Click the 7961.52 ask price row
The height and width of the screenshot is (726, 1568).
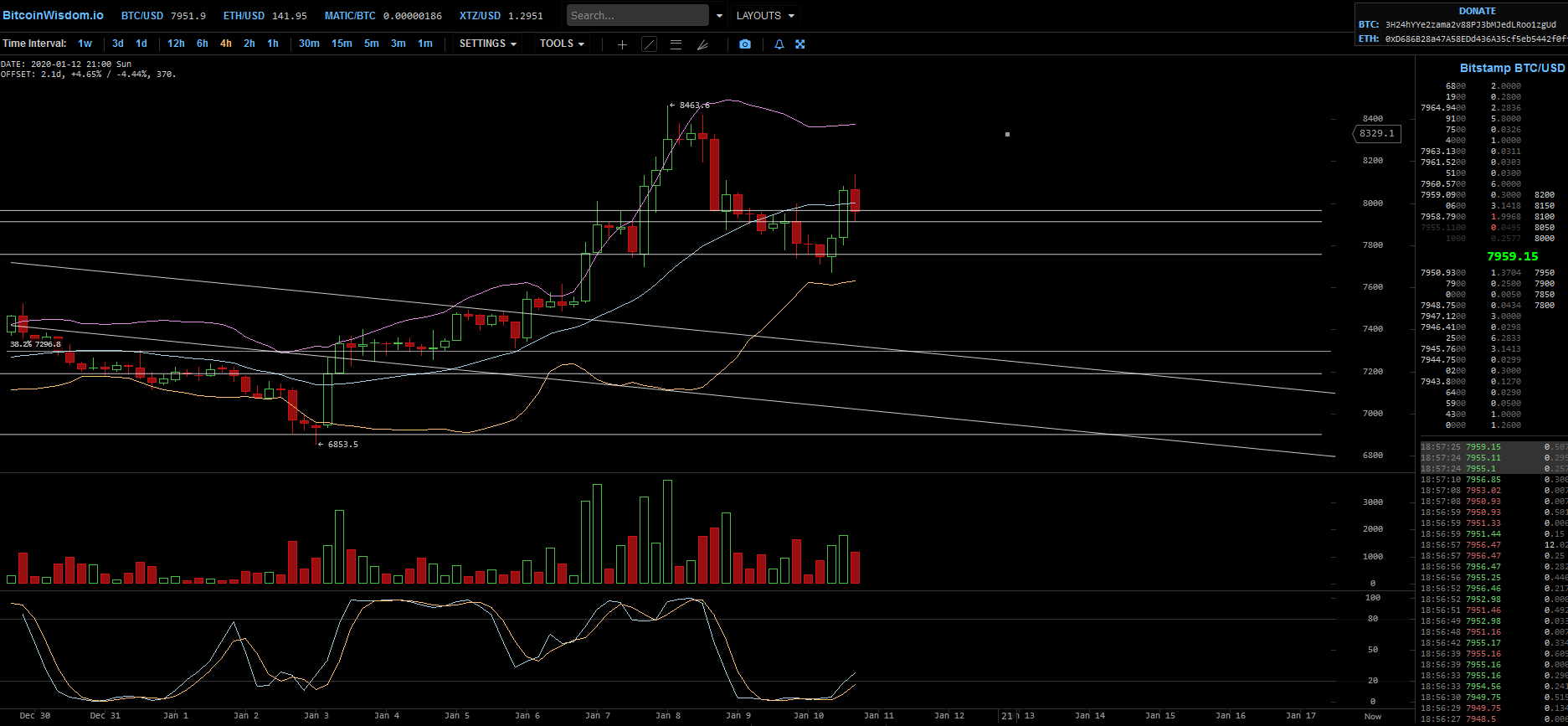tap(1471, 162)
